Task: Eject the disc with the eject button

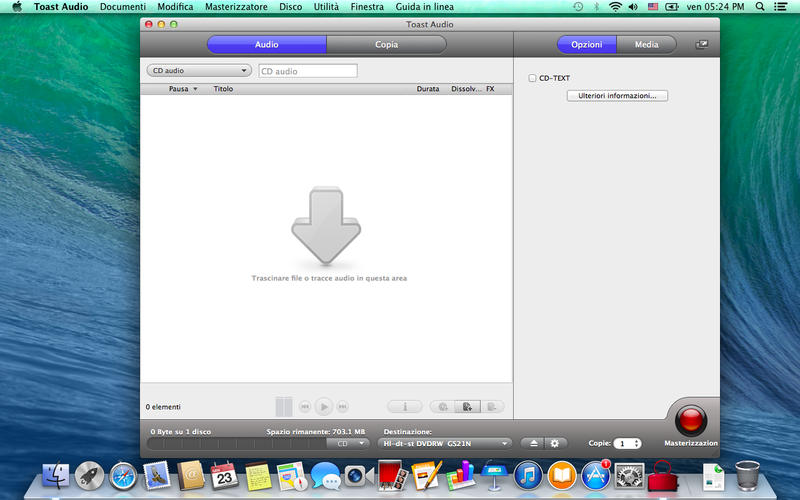Action: [533, 443]
